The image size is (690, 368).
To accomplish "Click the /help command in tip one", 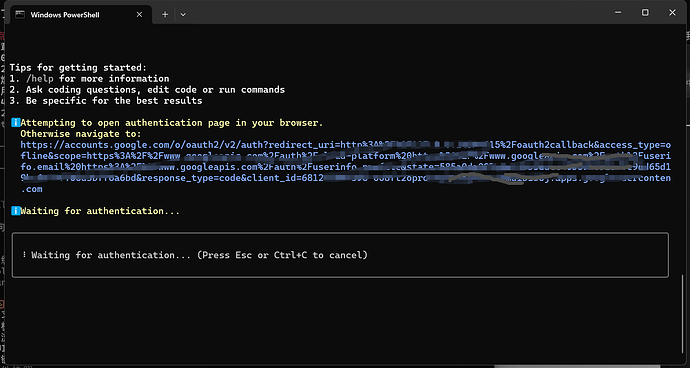I will 40,79.
